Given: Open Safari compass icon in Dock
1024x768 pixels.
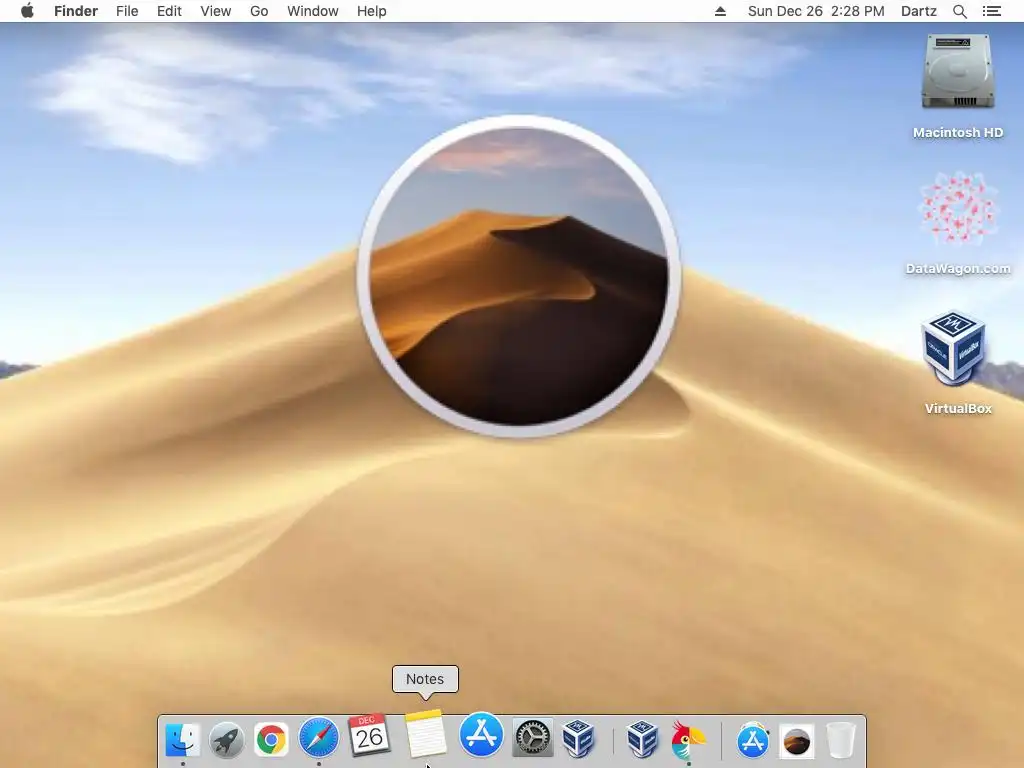Looking at the screenshot, I should (319, 739).
